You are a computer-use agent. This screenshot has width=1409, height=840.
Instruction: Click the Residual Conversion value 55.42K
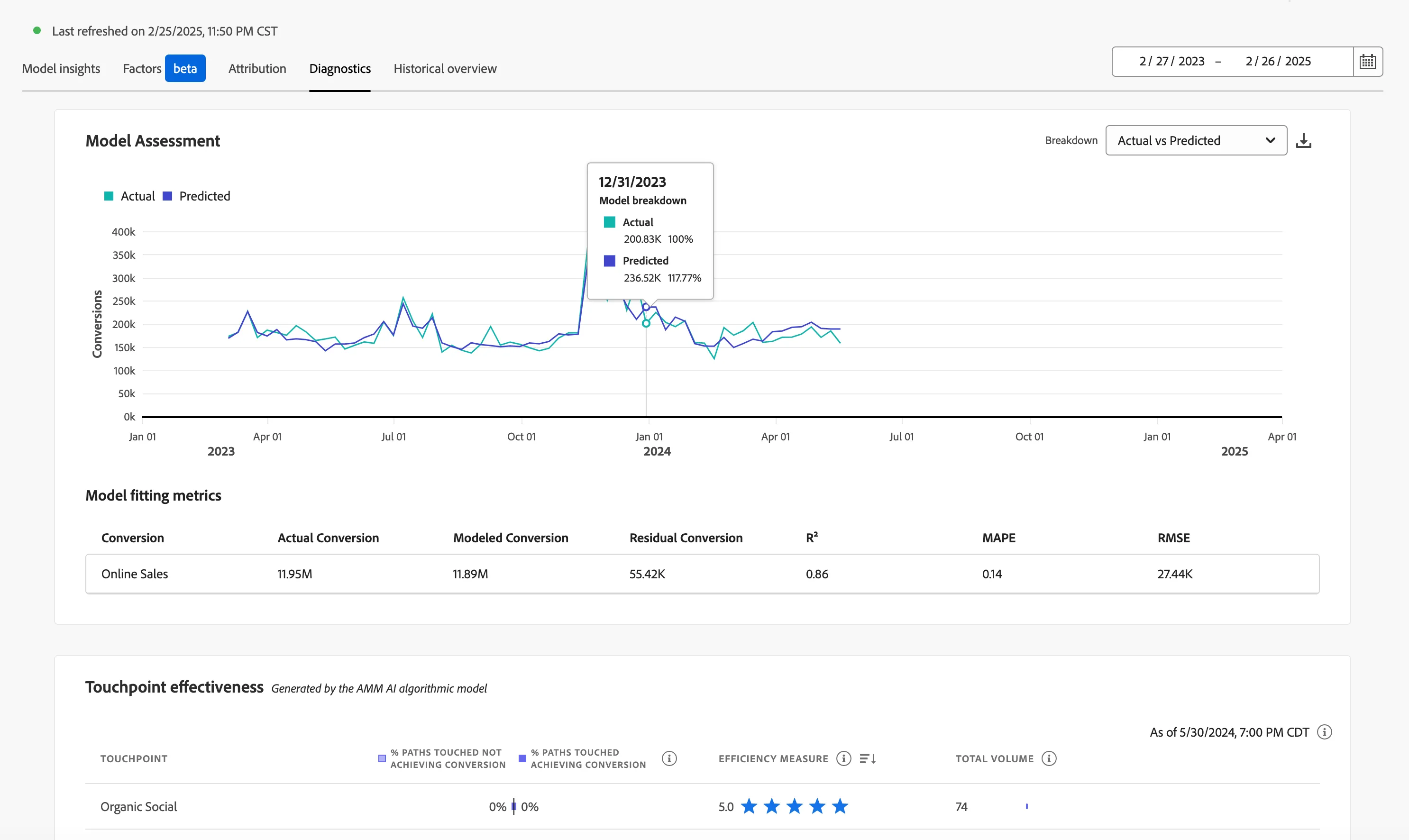647,574
